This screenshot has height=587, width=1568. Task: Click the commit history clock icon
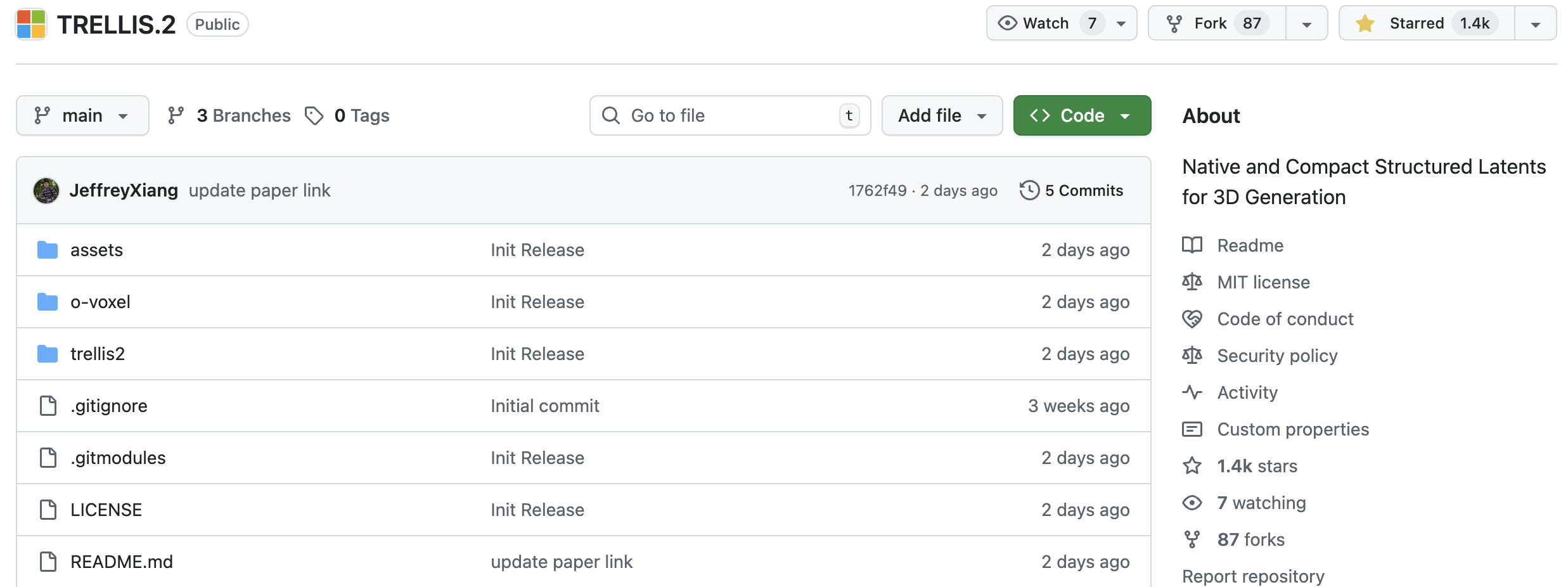(x=1029, y=190)
